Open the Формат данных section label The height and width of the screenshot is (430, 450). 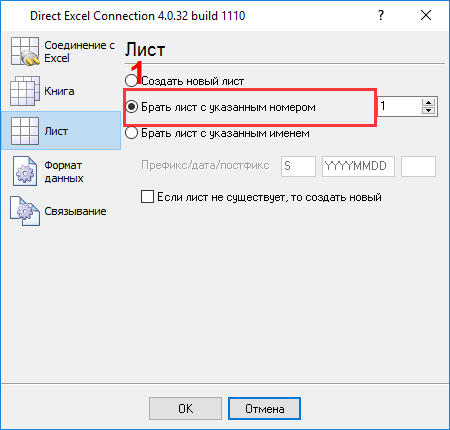pyautogui.click(x=64, y=171)
